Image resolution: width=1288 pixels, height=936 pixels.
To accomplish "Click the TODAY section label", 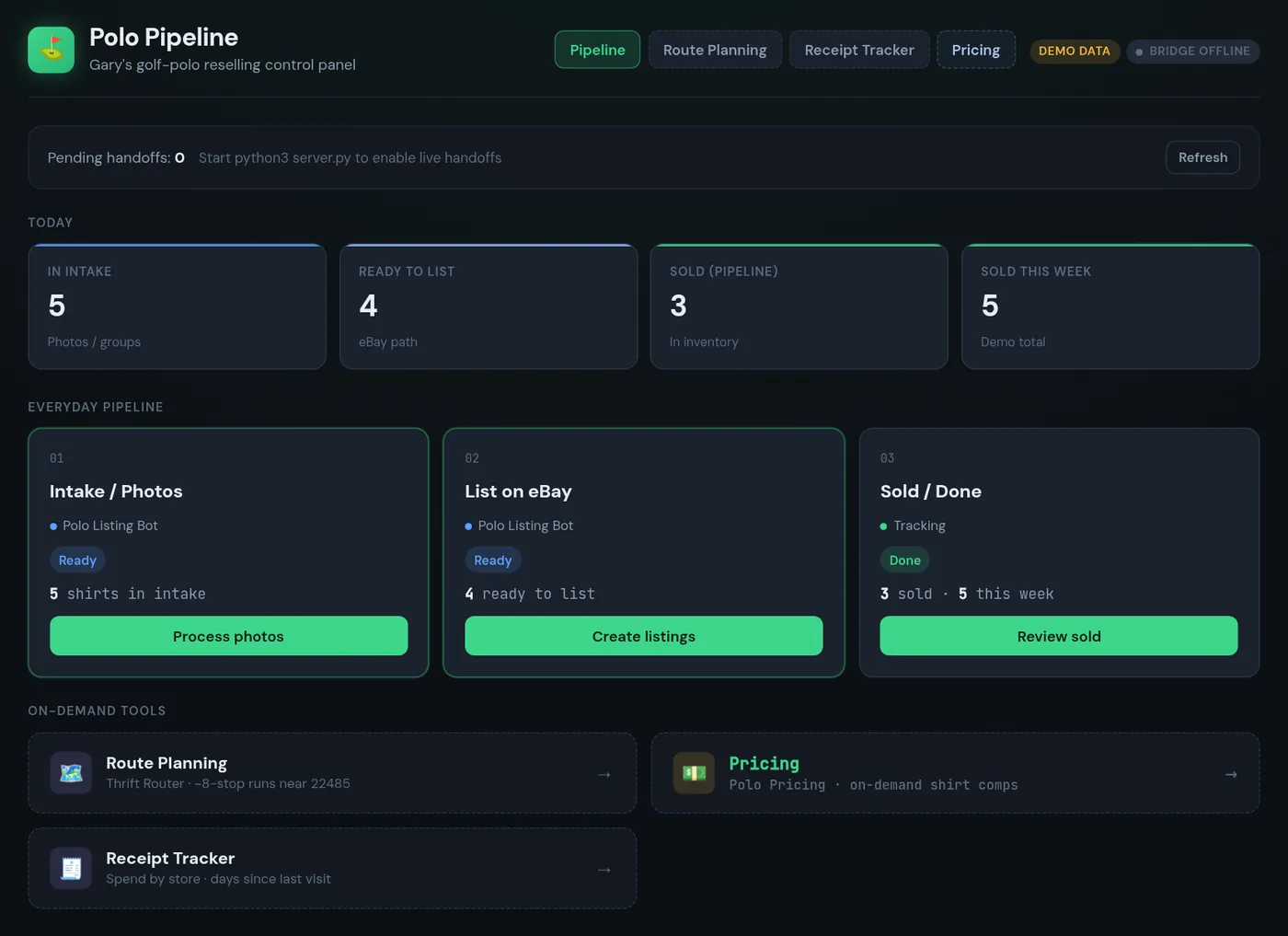I will pyautogui.click(x=51, y=223).
